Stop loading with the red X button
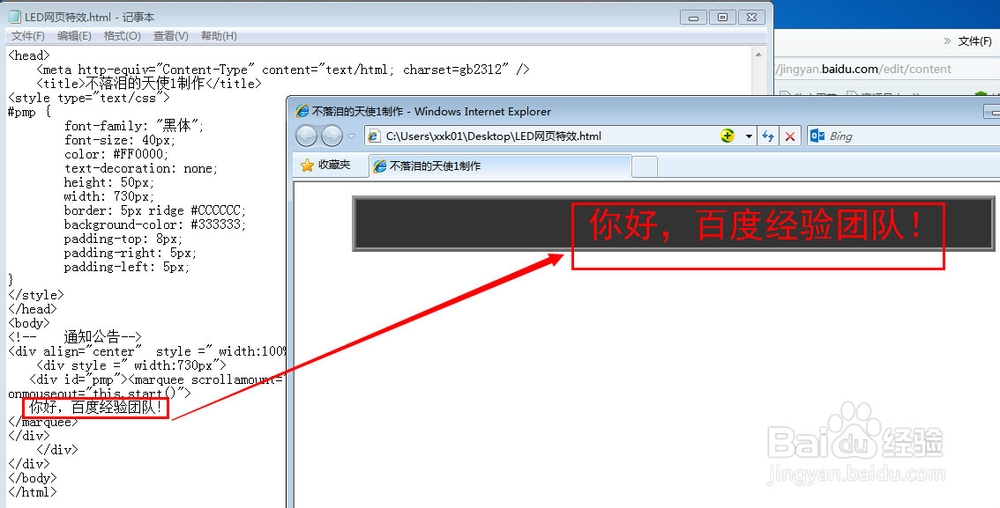 pos(790,136)
